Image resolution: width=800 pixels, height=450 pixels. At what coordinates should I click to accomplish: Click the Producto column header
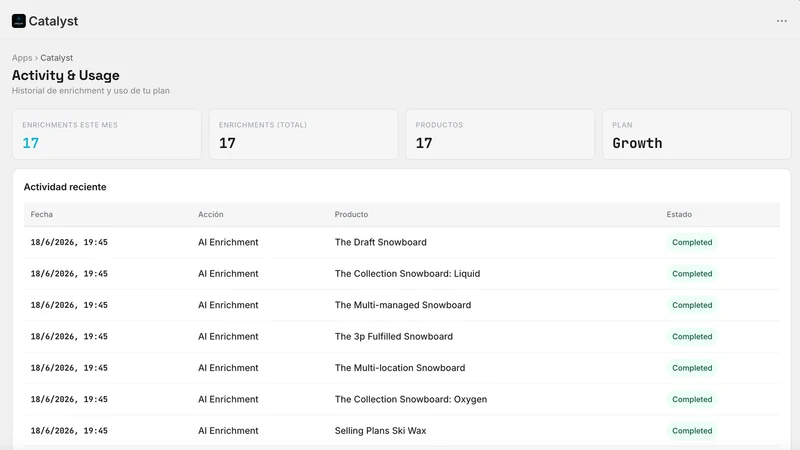(x=351, y=214)
